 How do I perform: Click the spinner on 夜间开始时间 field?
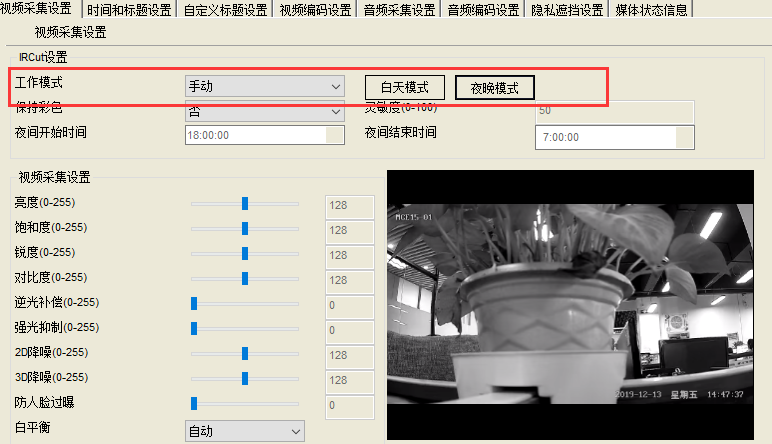tap(335, 135)
